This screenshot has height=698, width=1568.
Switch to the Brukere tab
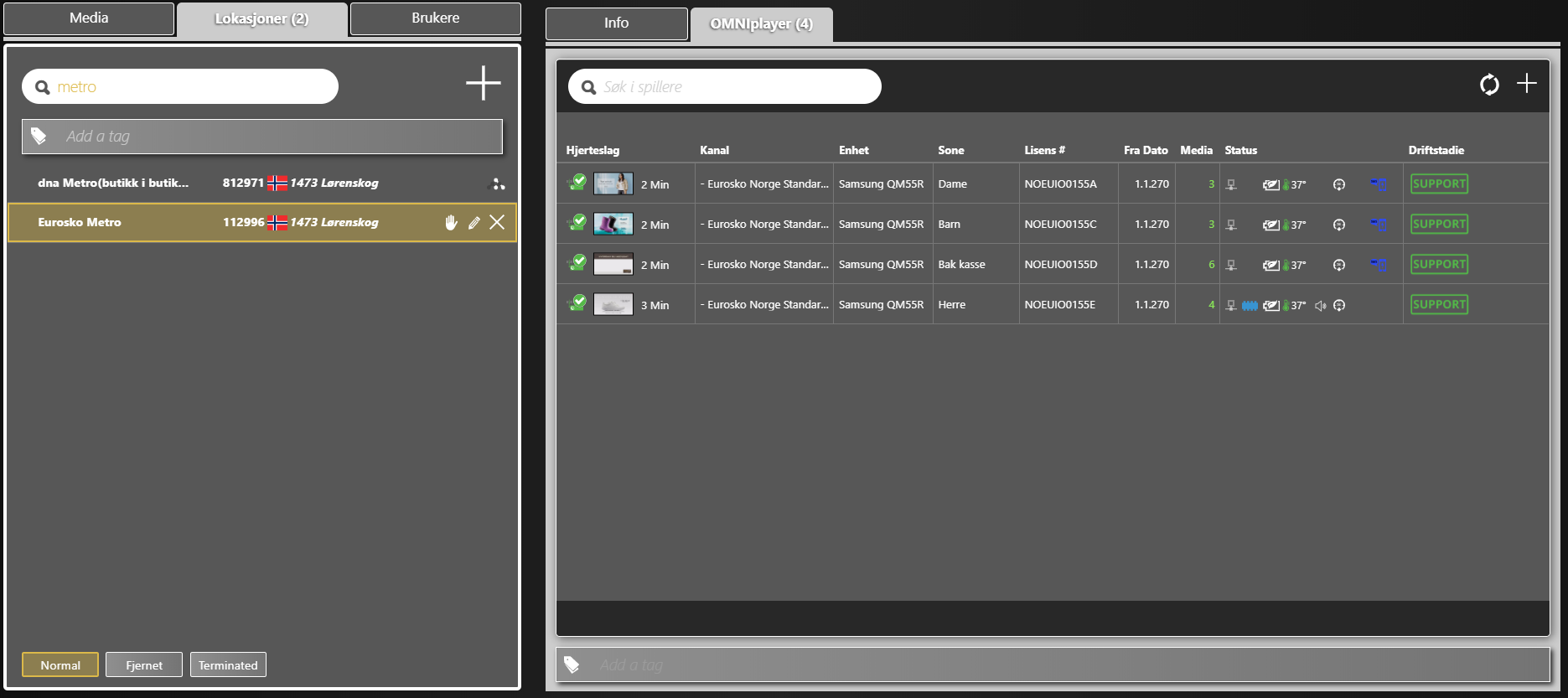[435, 18]
